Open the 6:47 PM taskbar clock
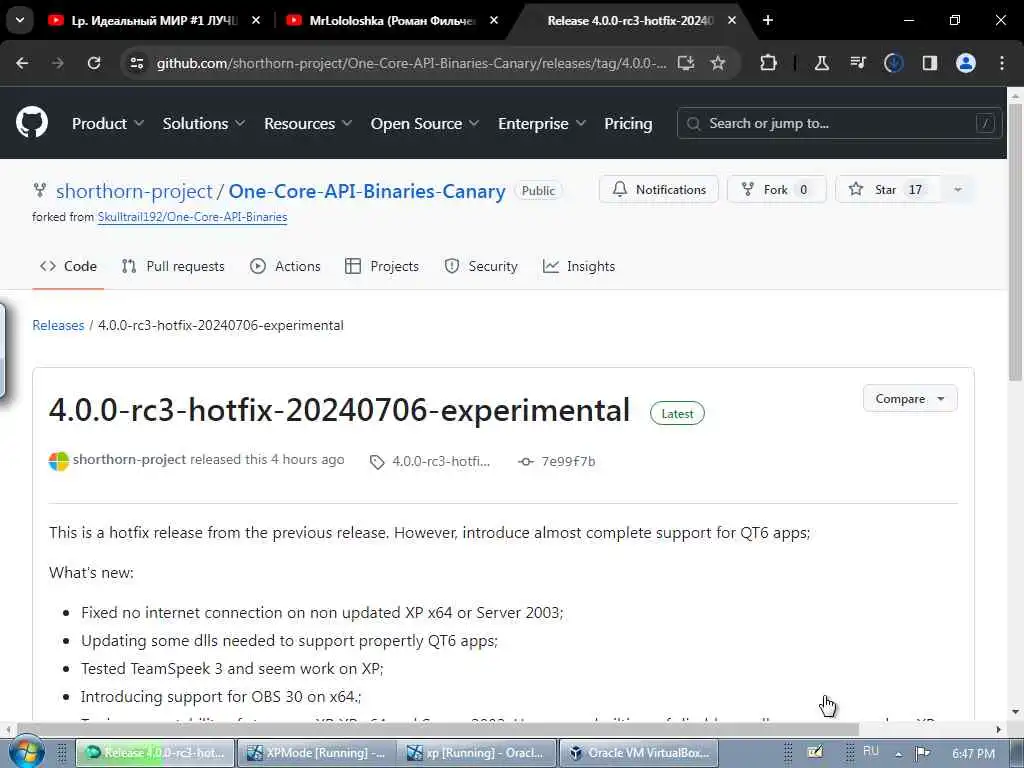Image resolution: width=1024 pixels, height=768 pixels. tap(973, 753)
